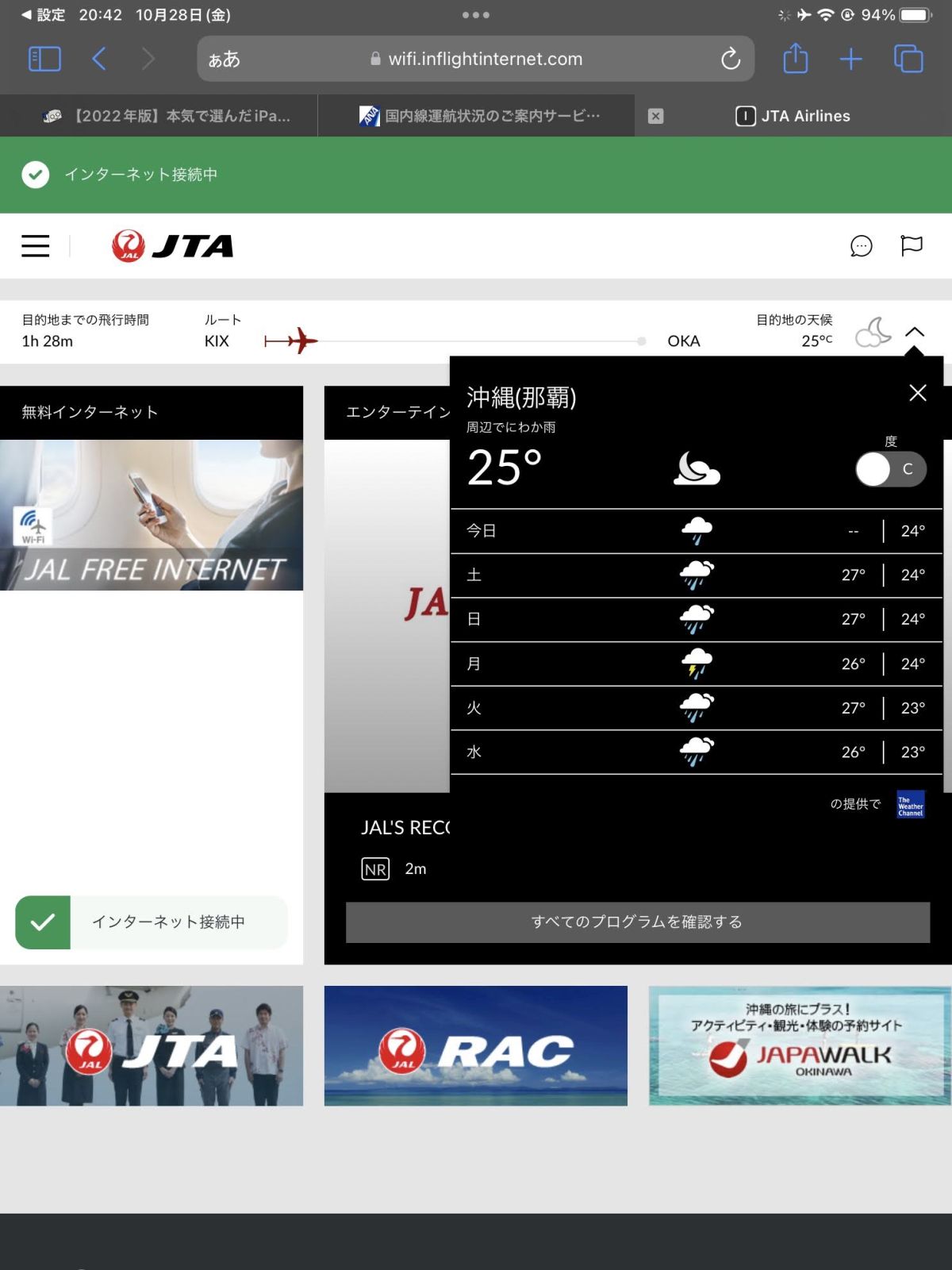
Task: Click the 沖縄(那覇) heading
Action: click(521, 398)
